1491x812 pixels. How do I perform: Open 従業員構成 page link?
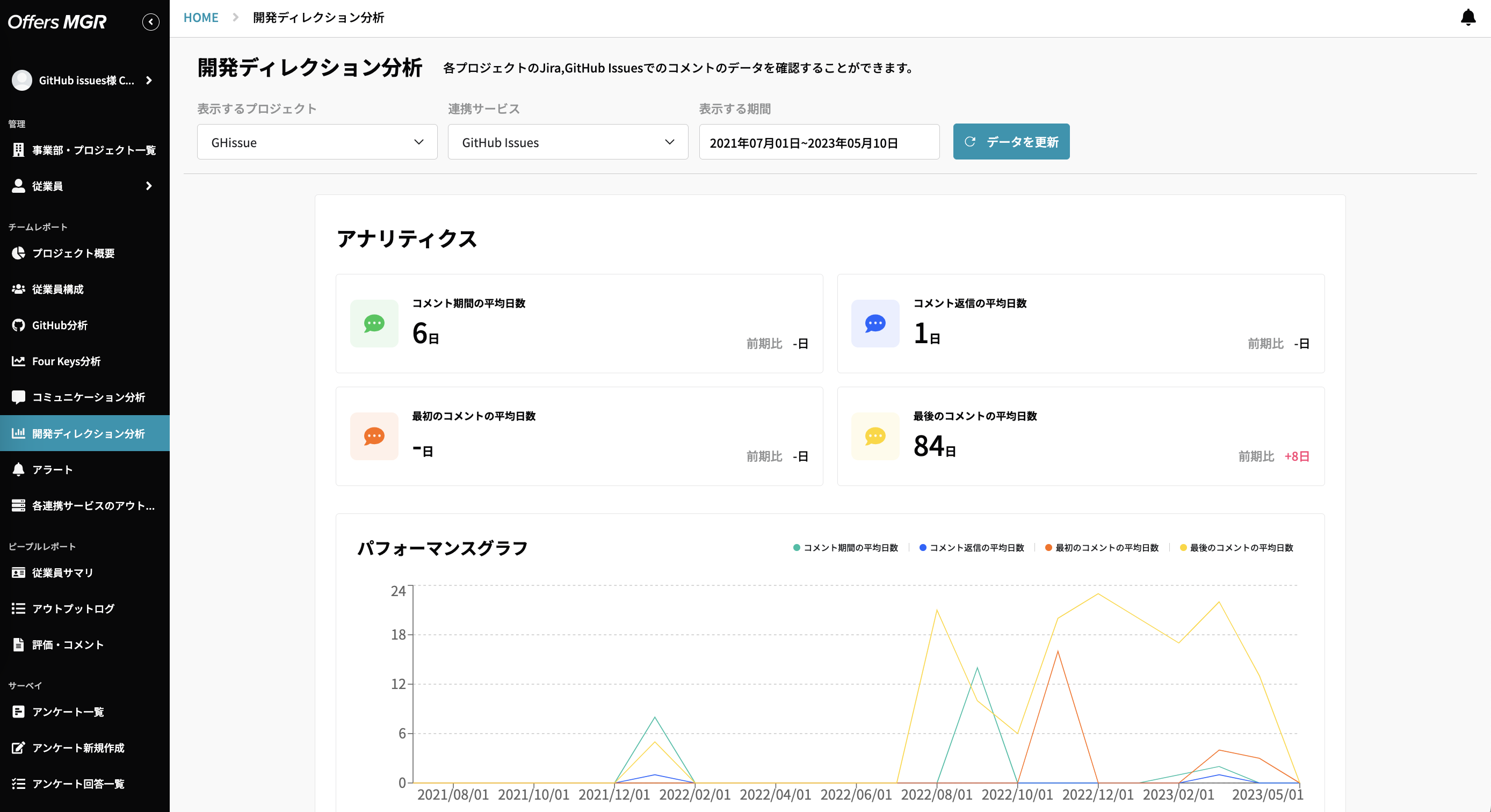coord(84,289)
